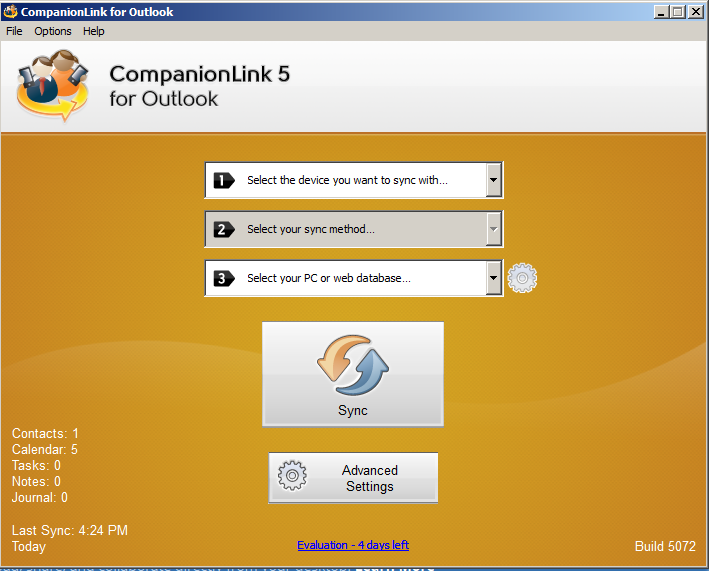Viewport: 709px width, 576px height.
Task: Click 'Select your PC or web database...' text
Action: click(x=329, y=278)
